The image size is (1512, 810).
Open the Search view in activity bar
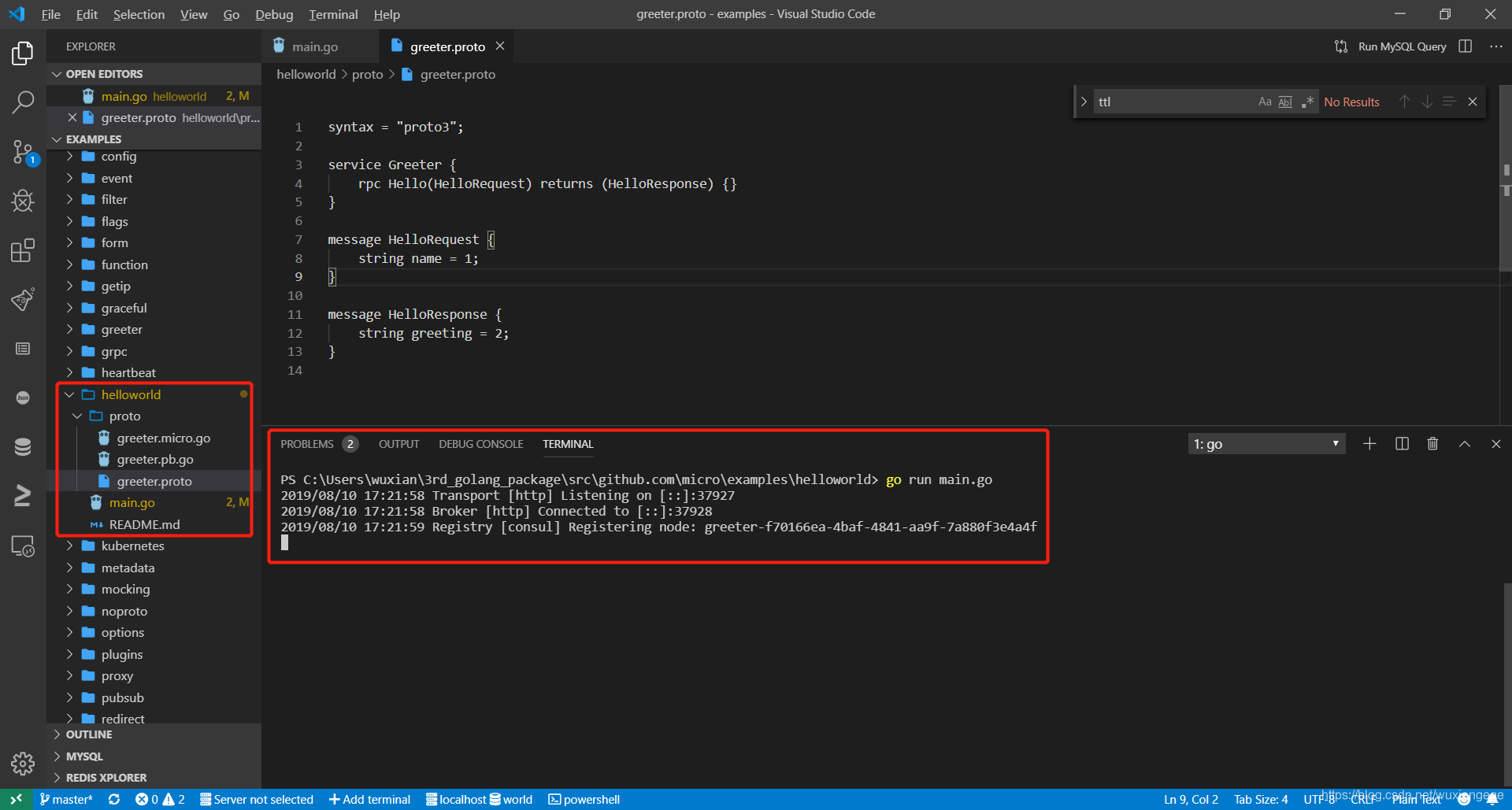tap(23, 102)
